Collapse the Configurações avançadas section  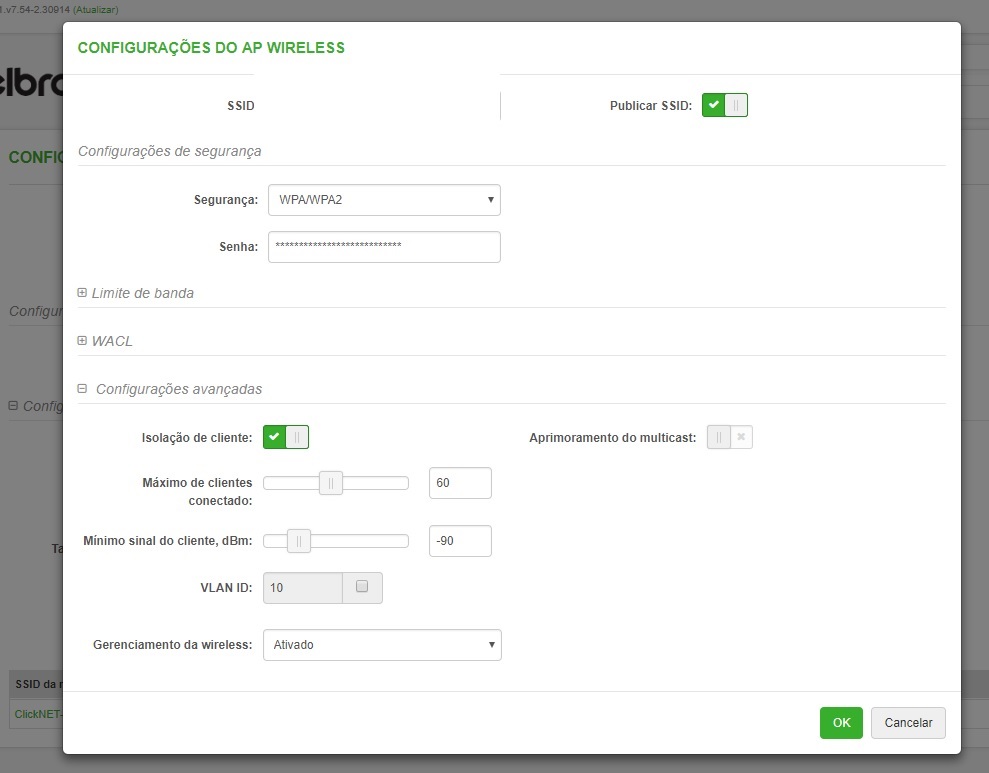coord(83,389)
